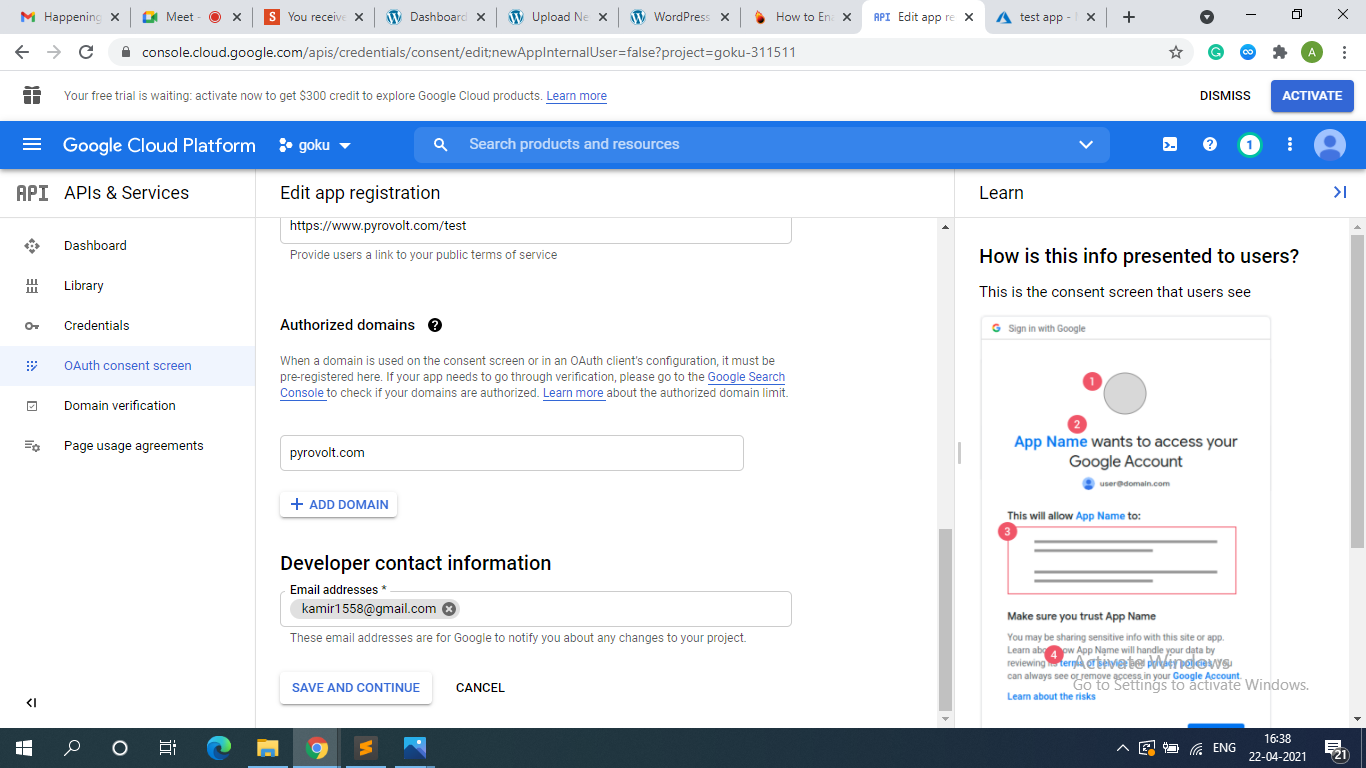Image resolution: width=1366 pixels, height=768 pixels.
Task: Open Domain verification in the sidebar
Action: pyautogui.click(x=119, y=405)
